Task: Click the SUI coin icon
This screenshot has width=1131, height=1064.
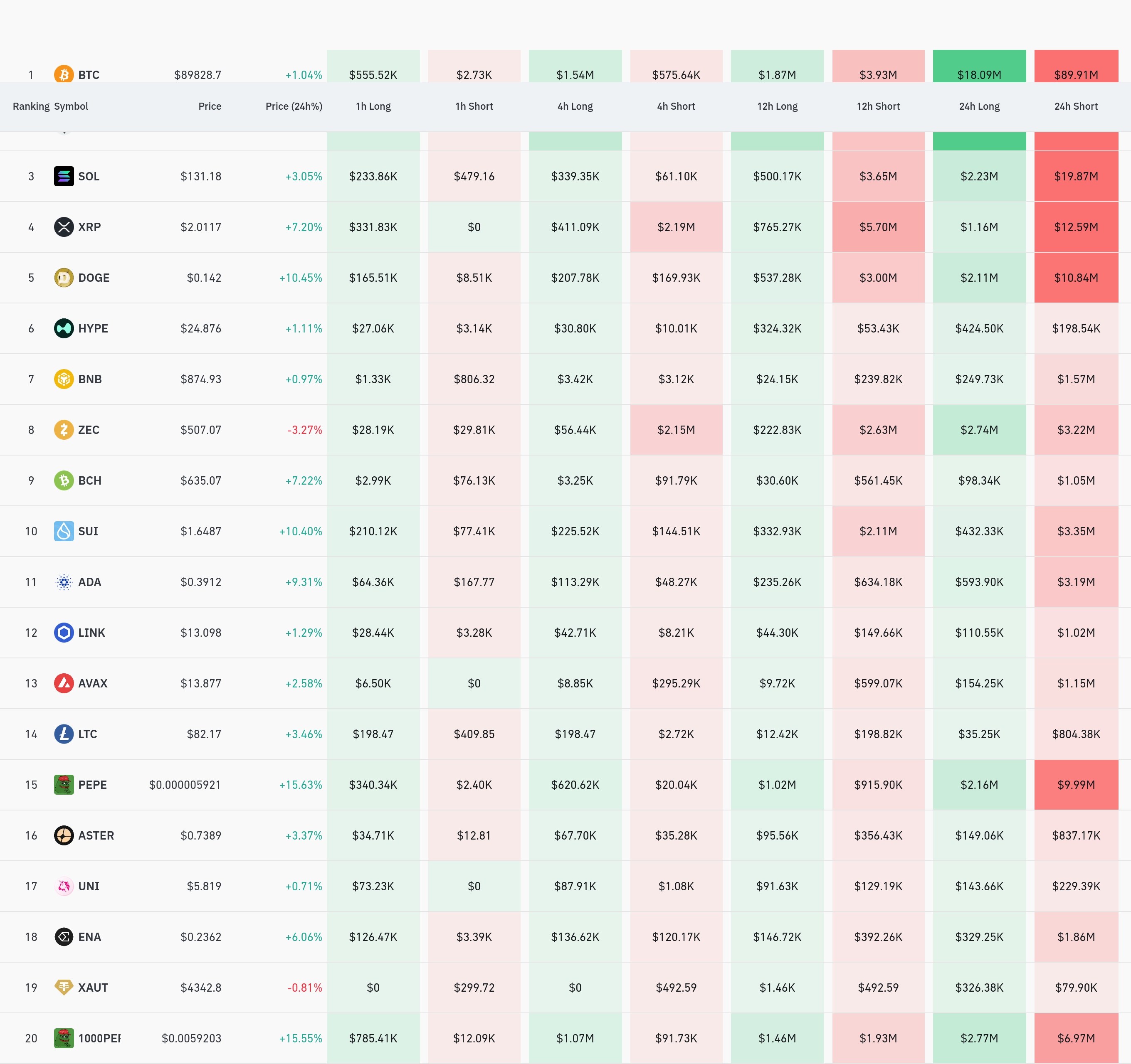Action: point(64,531)
